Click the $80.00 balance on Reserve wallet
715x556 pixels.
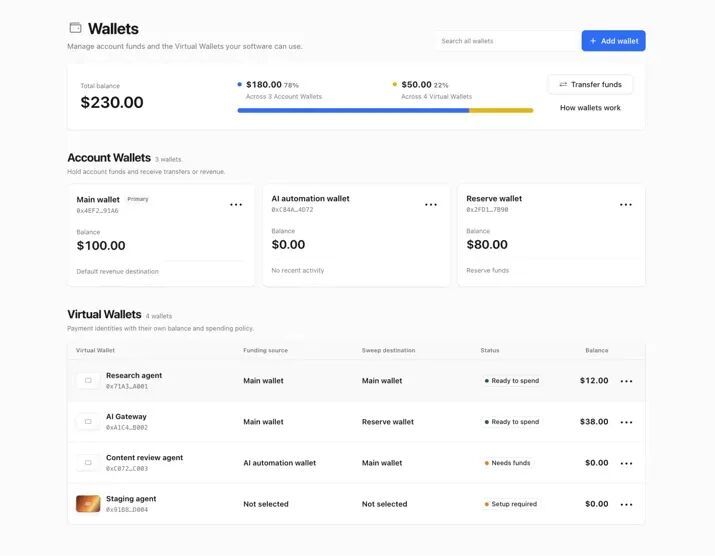[487, 244]
